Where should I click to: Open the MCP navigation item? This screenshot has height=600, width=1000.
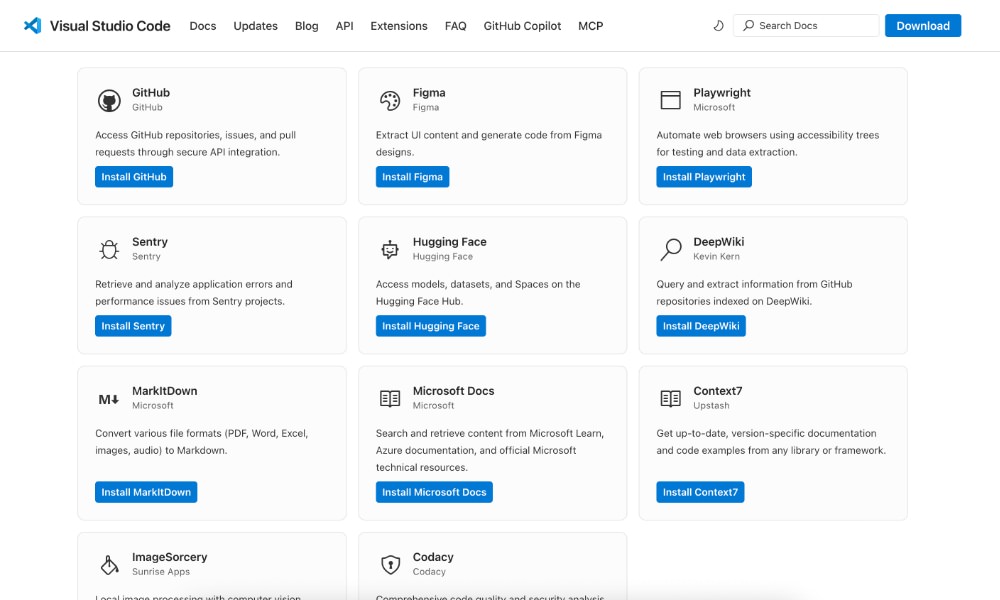tap(590, 26)
